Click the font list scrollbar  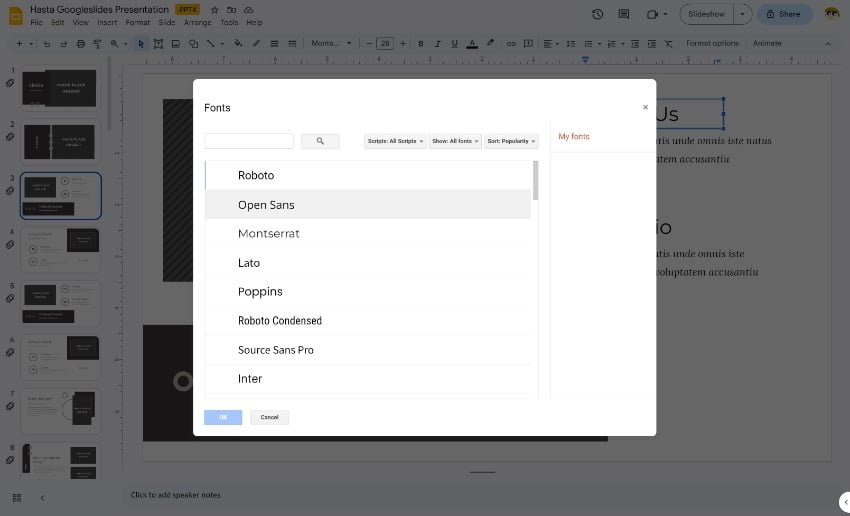(536, 181)
